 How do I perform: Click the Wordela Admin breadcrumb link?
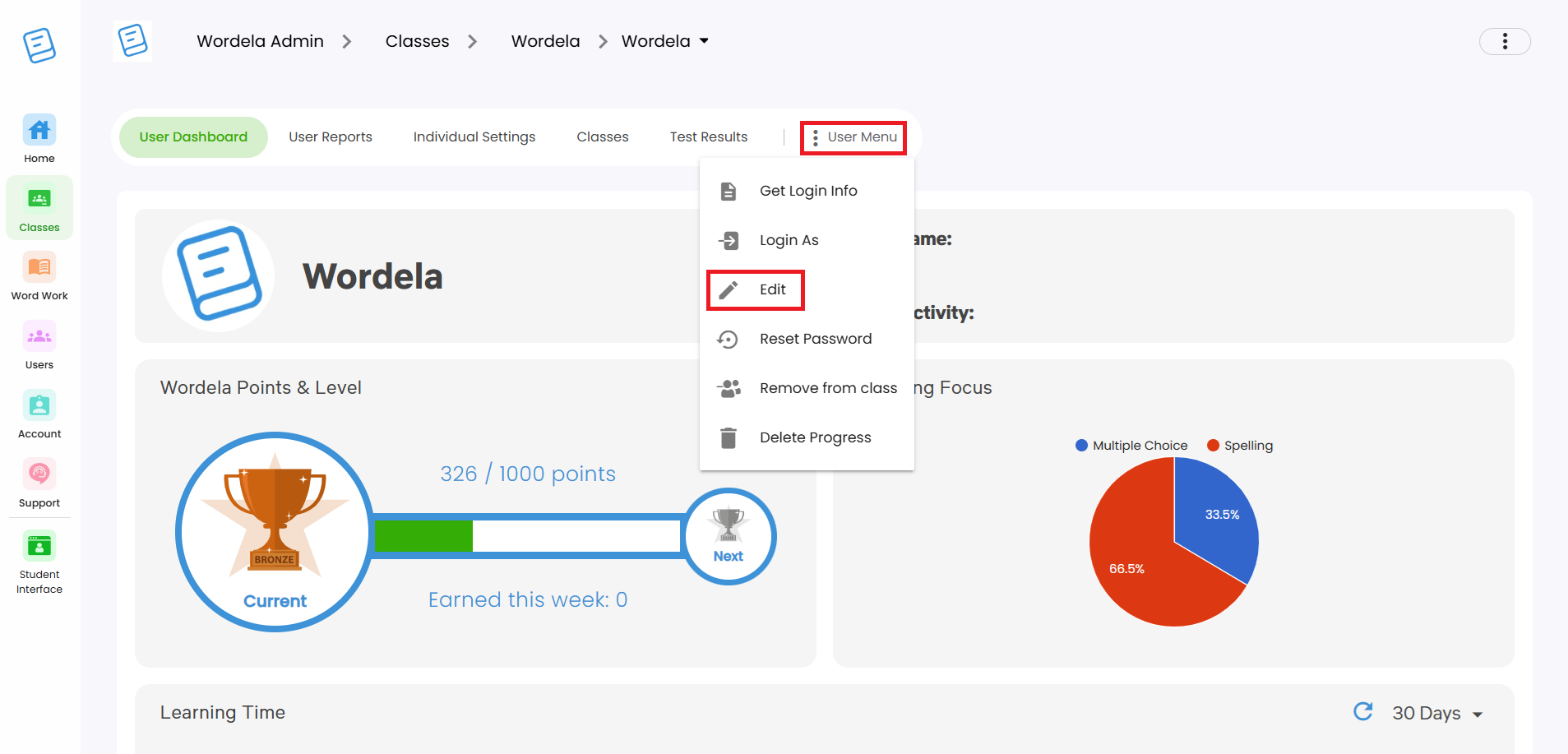(x=260, y=41)
